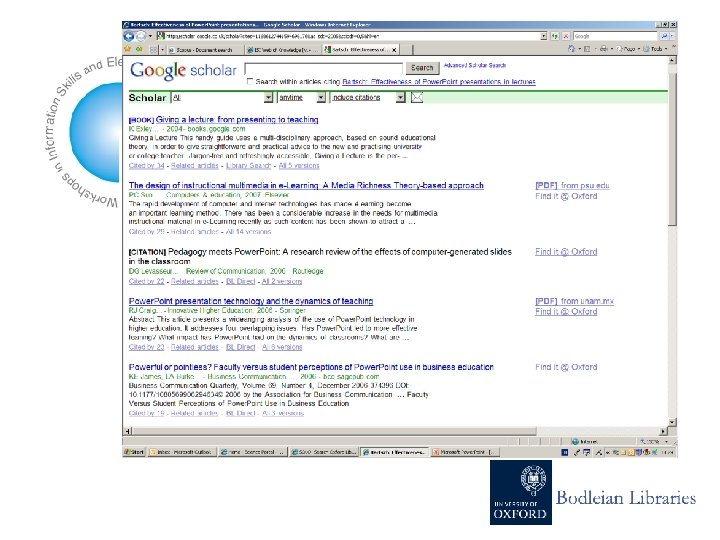Click BL Direct under Pedagogy meets PowerPoint

tap(240, 281)
